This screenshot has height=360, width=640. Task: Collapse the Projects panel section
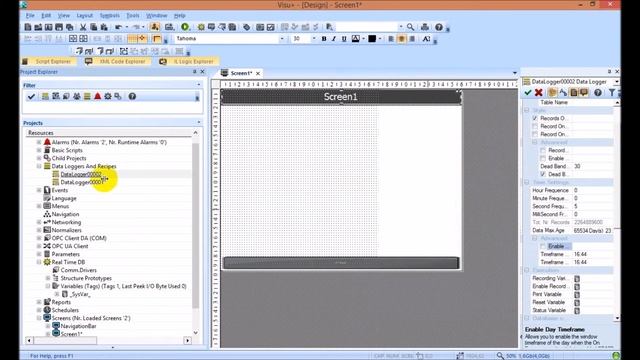(x=199, y=122)
